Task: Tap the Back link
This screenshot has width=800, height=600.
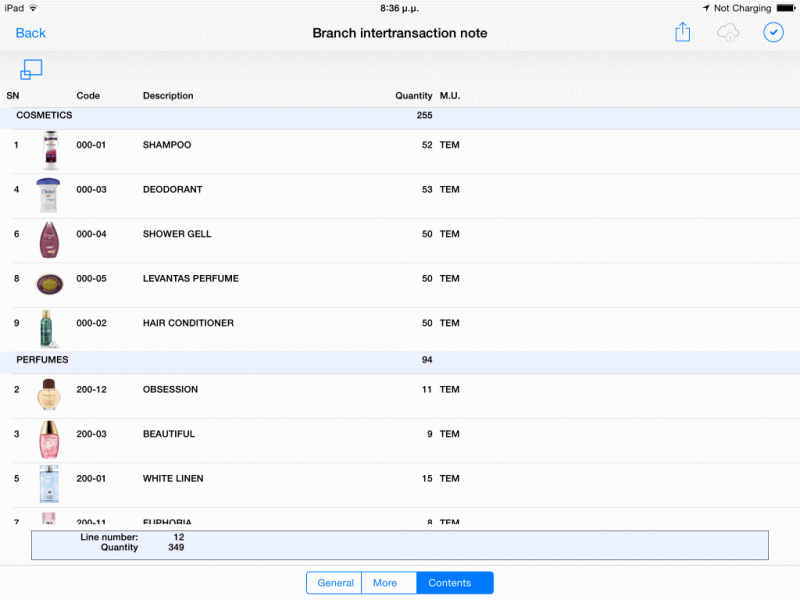Action: point(31,33)
